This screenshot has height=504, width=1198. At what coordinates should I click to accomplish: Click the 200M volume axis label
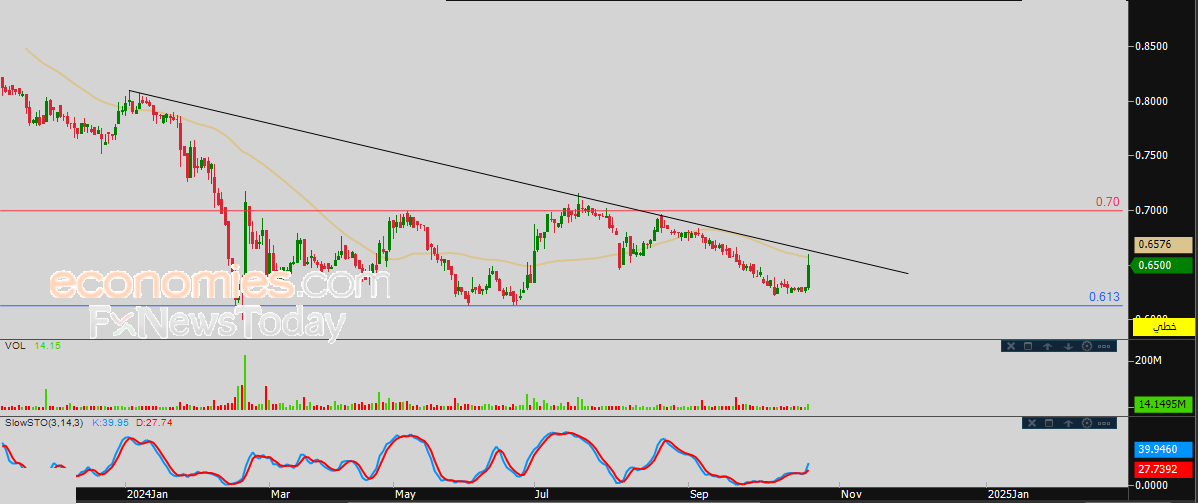click(x=1148, y=360)
